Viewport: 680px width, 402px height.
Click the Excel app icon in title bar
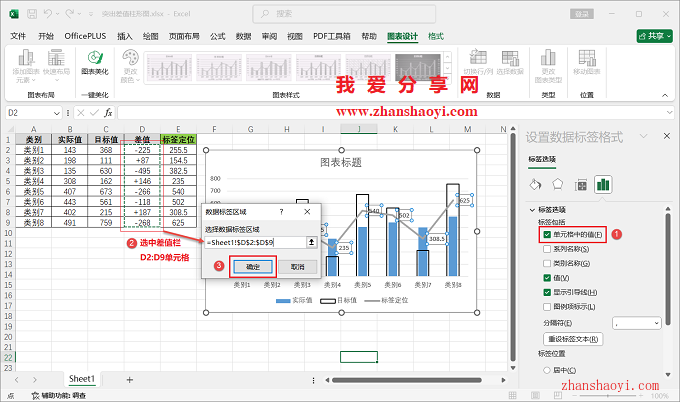14,14
